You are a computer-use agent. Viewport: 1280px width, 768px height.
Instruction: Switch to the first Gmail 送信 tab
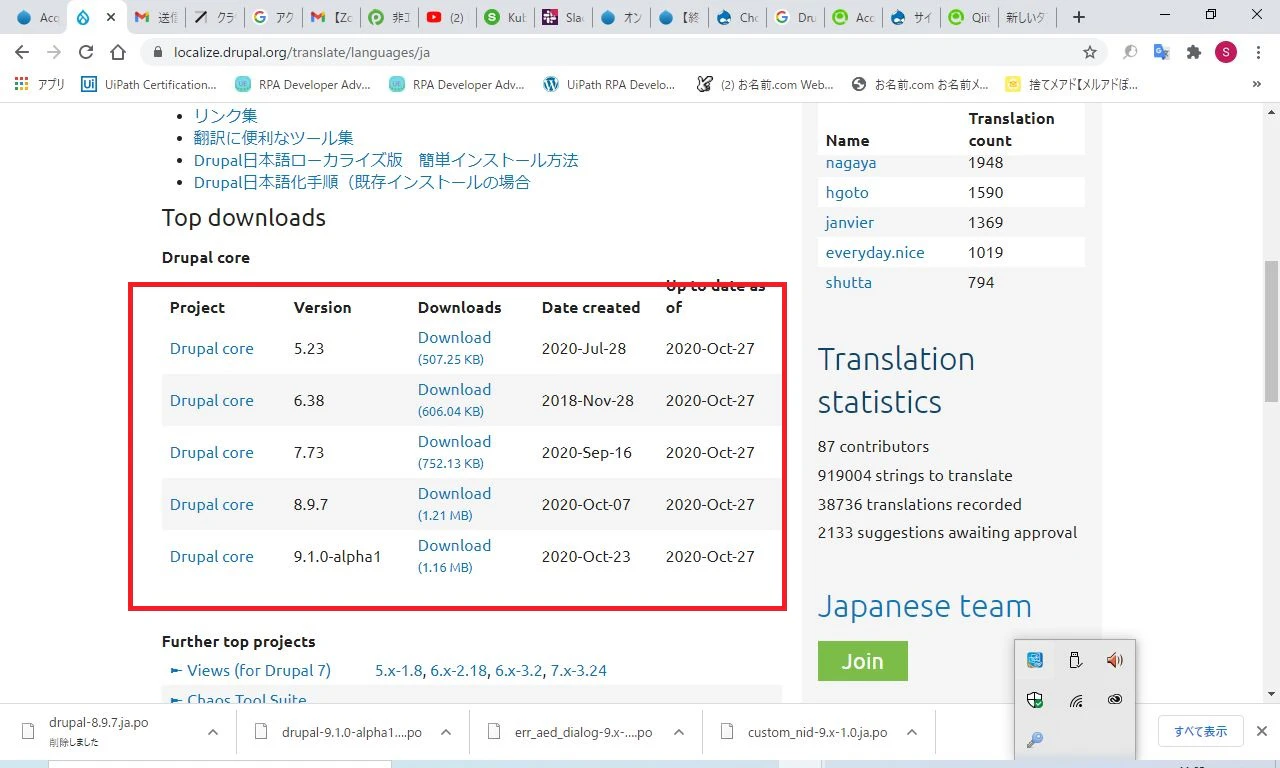(155, 17)
